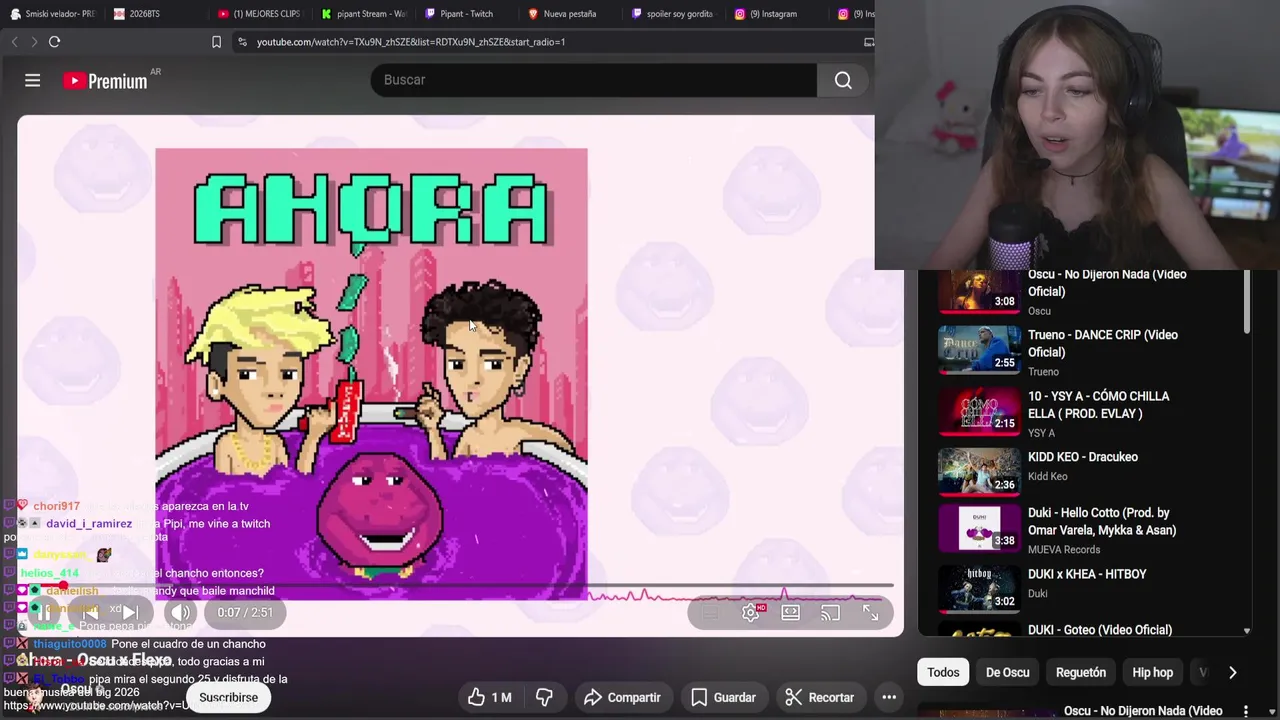This screenshot has width=1280, height=720.
Task: Cast video with Play on TV icon
Action: pyautogui.click(x=830, y=613)
